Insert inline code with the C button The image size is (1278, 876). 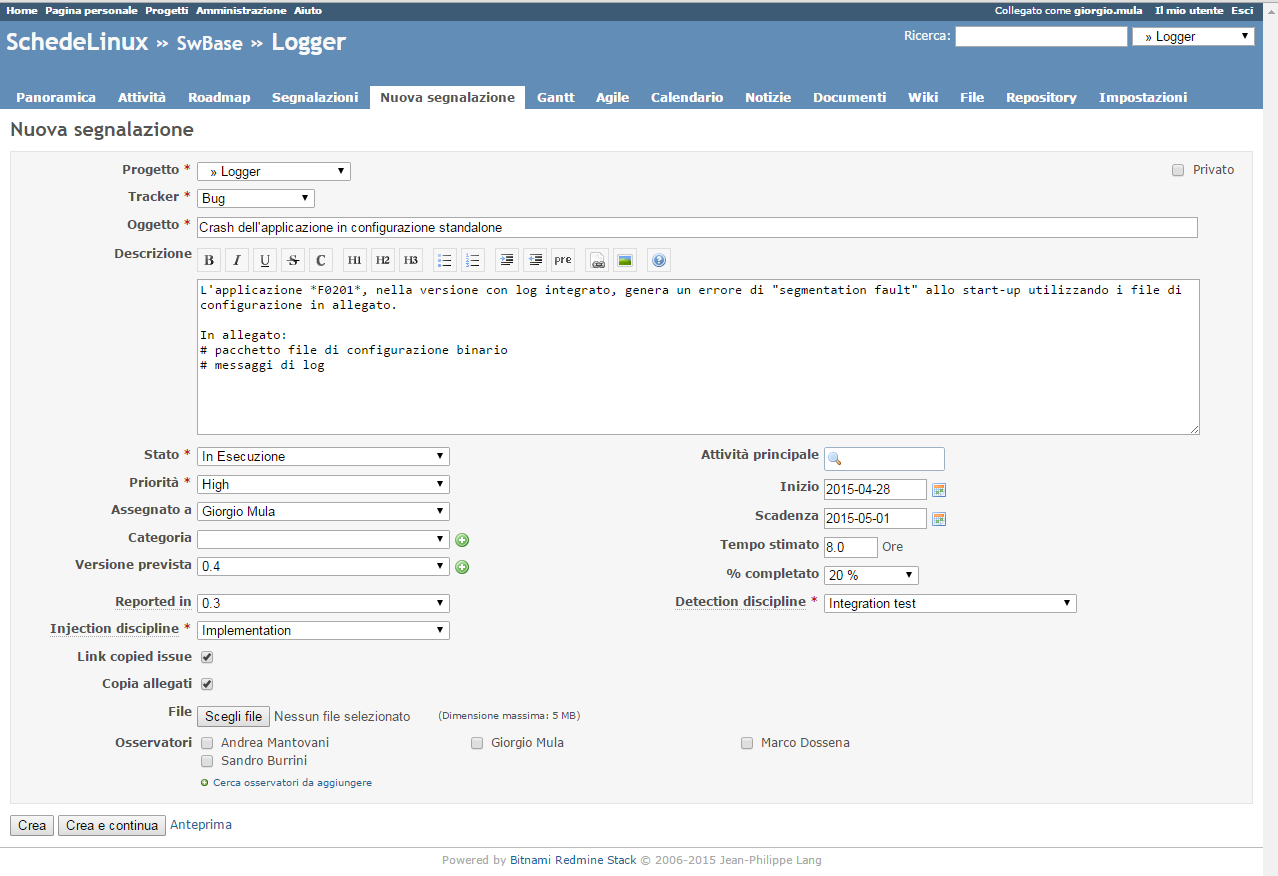(321, 260)
